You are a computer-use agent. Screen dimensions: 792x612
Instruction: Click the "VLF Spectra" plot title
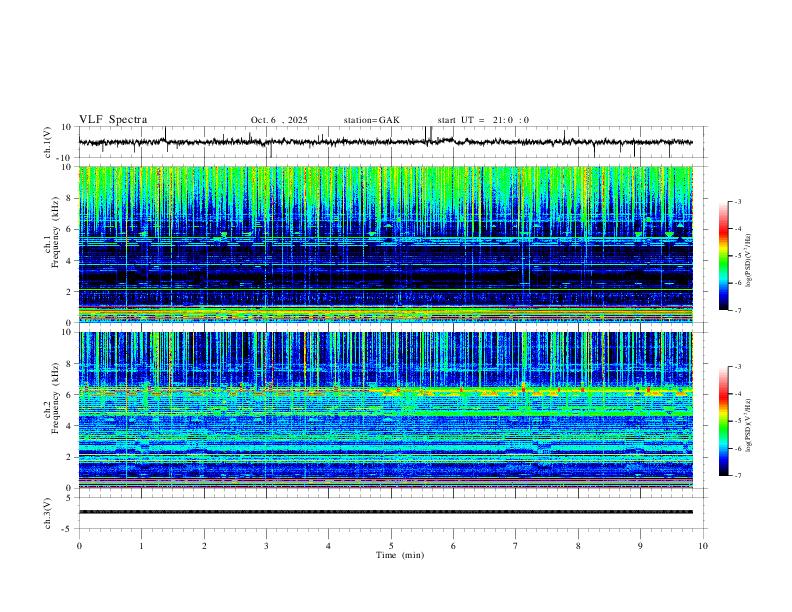[x=113, y=120]
